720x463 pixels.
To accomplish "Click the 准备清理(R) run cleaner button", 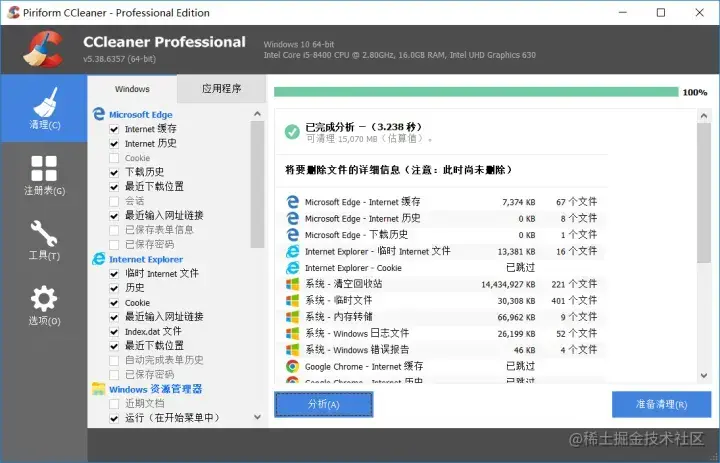I will click(x=661, y=404).
